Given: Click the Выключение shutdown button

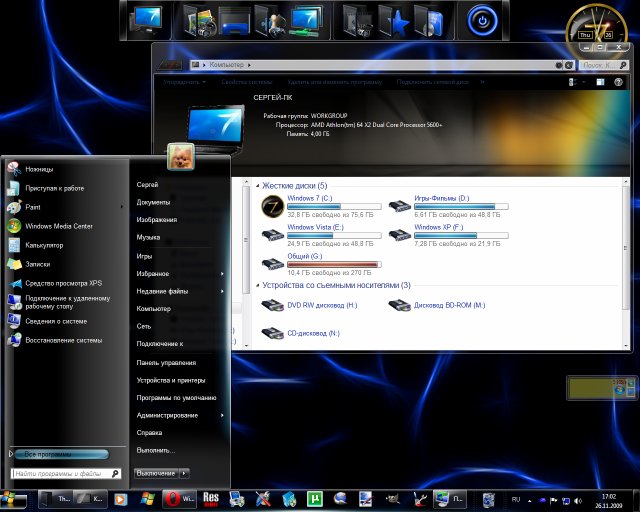Looking at the screenshot, I should (x=155, y=473).
